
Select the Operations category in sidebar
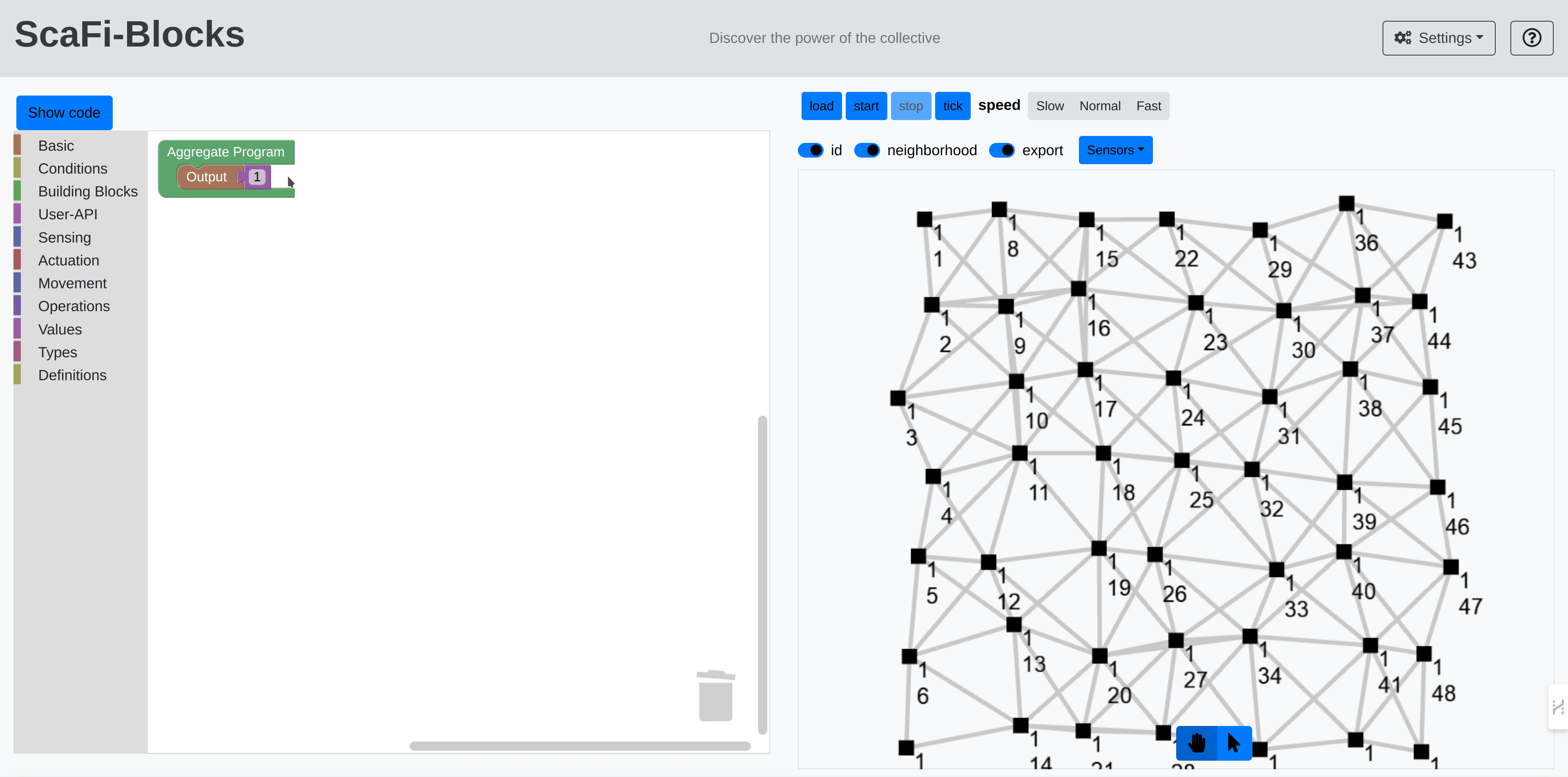coord(73,306)
